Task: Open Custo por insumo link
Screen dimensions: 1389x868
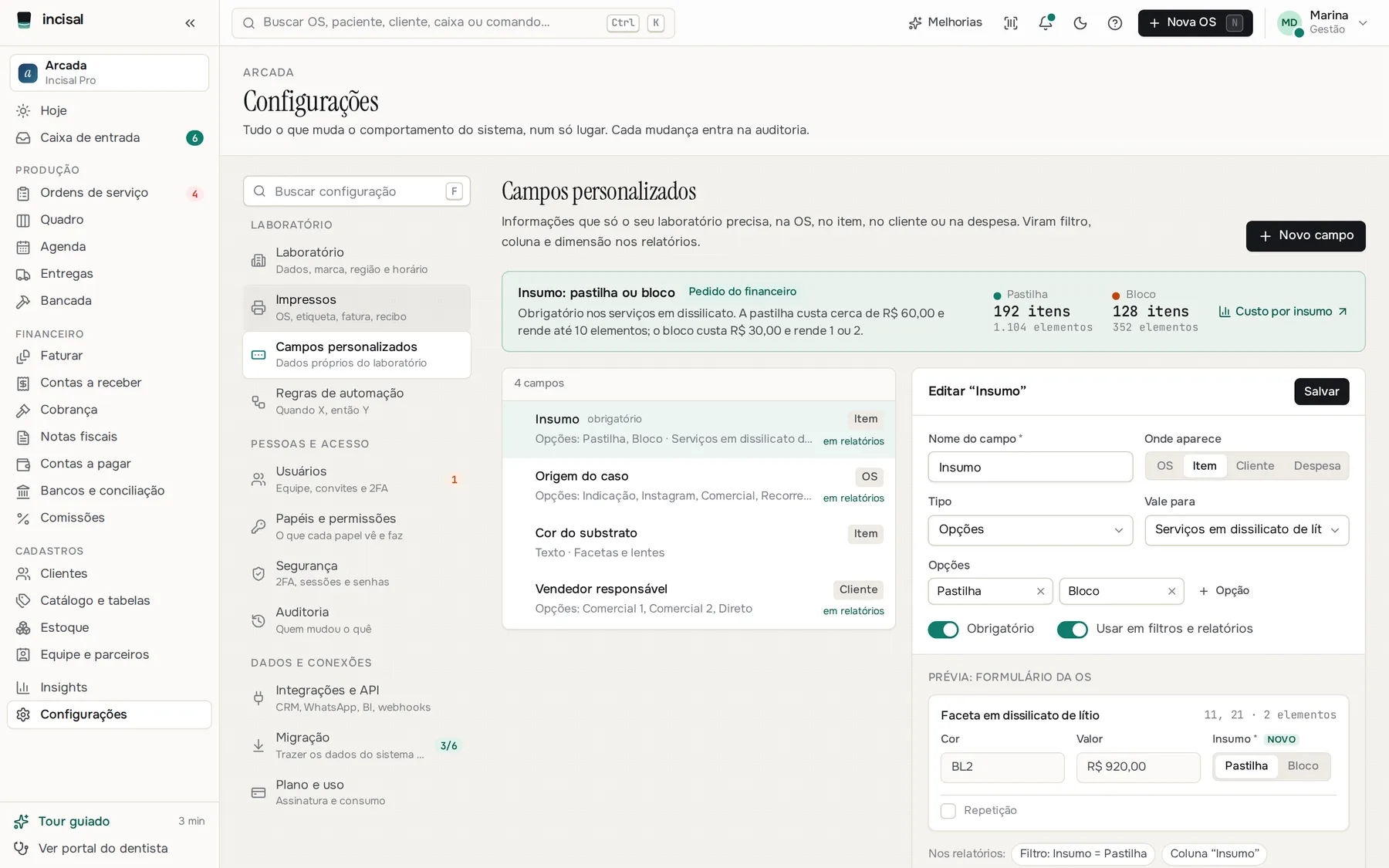Action: click(x=1283, y=312)
